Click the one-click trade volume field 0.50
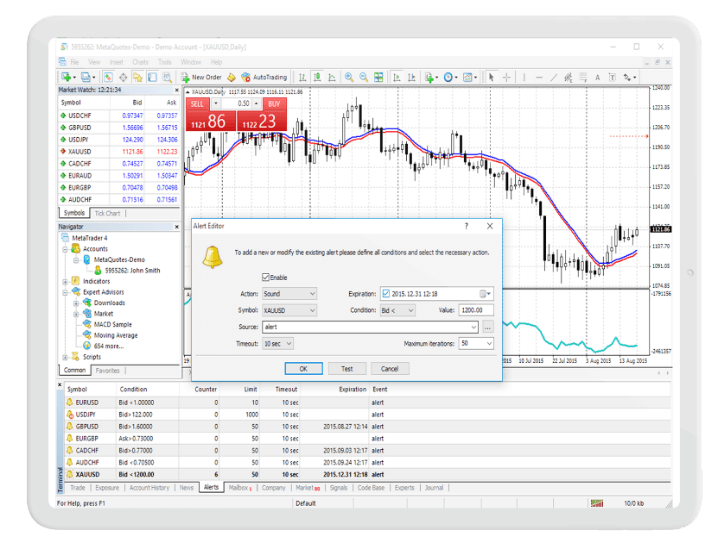 [x=236, y=103]
